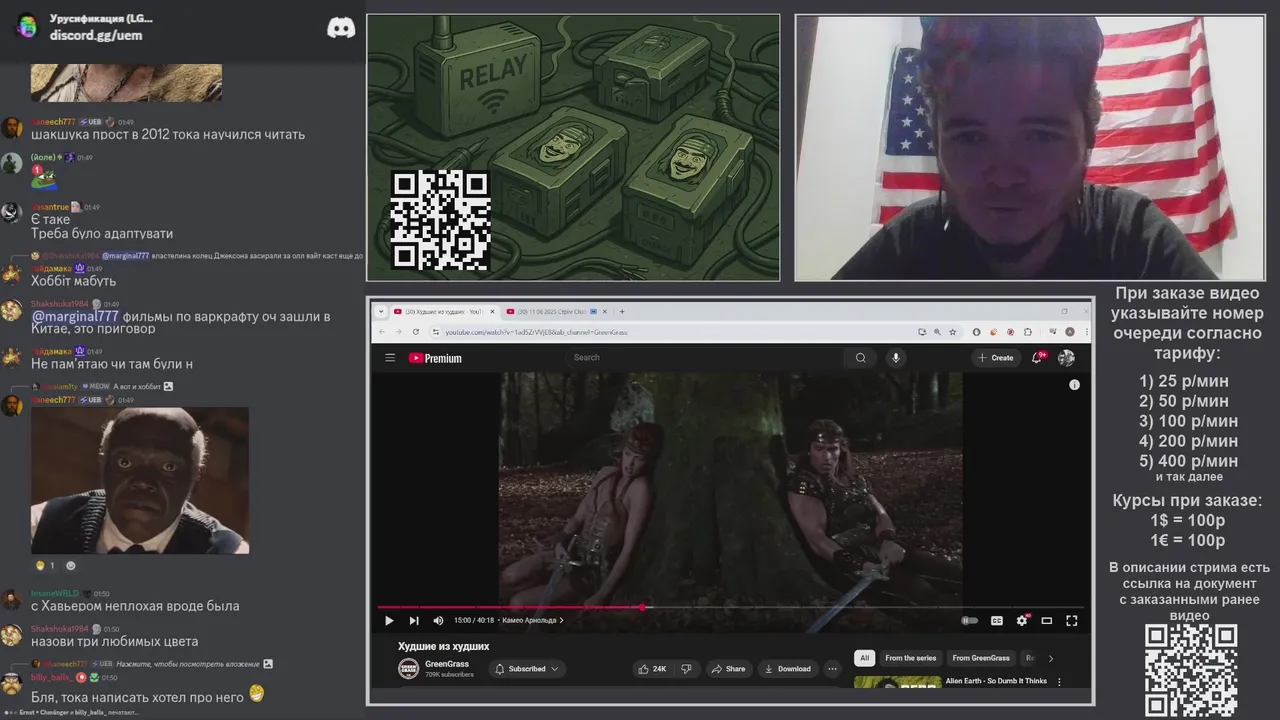This screenshot has height=720, width=1280.
Task: Reload the browser page
Action: (415, 332)
